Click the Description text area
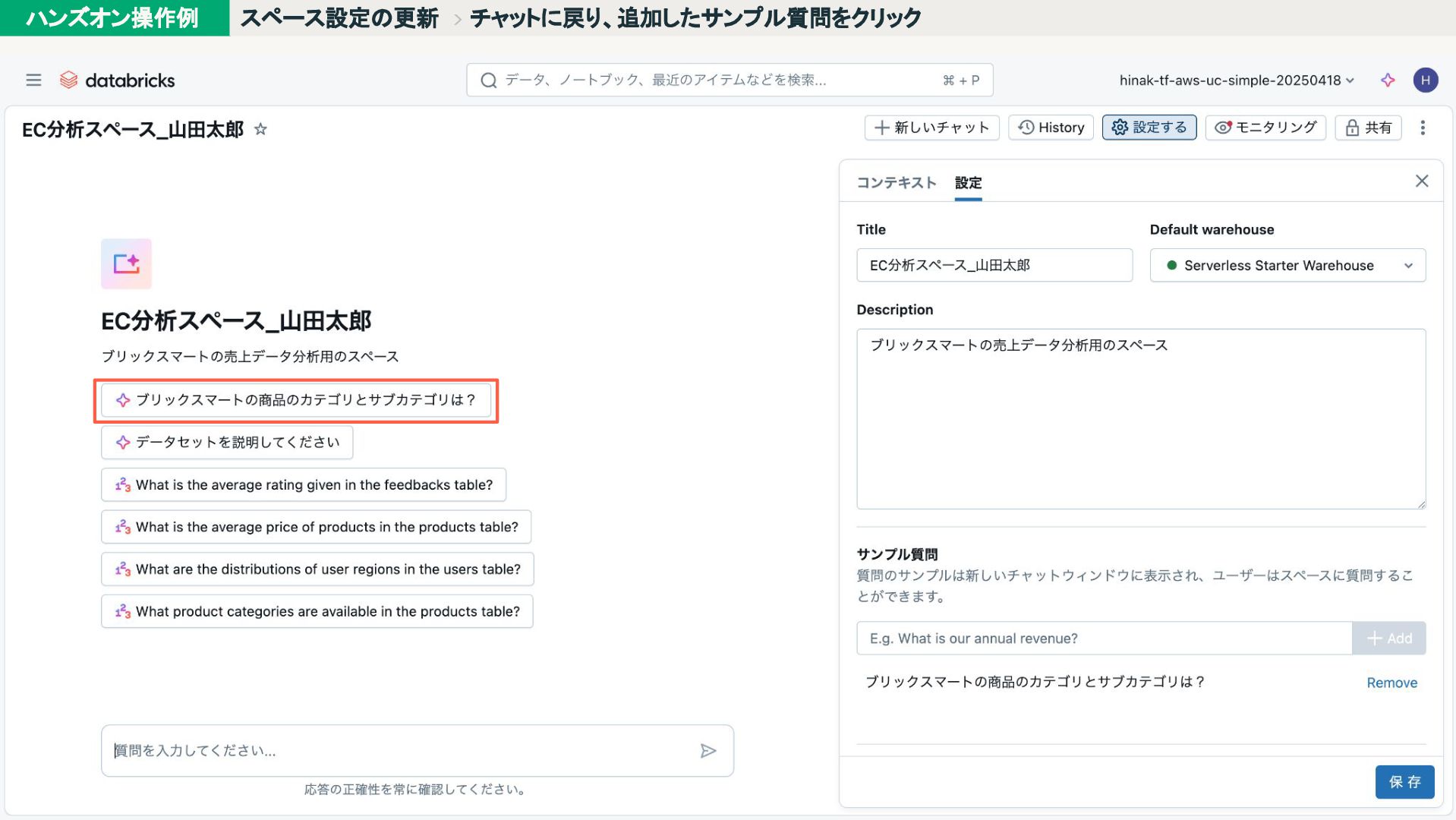 (x=1141, y=419)
